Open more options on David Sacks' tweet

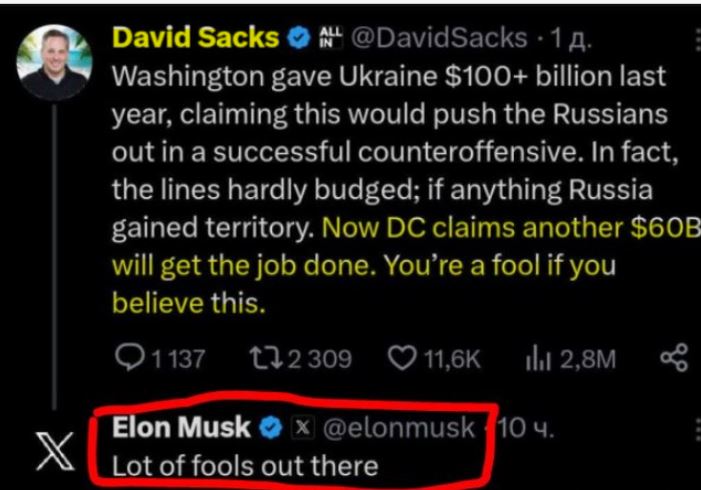tap(697, 39)
